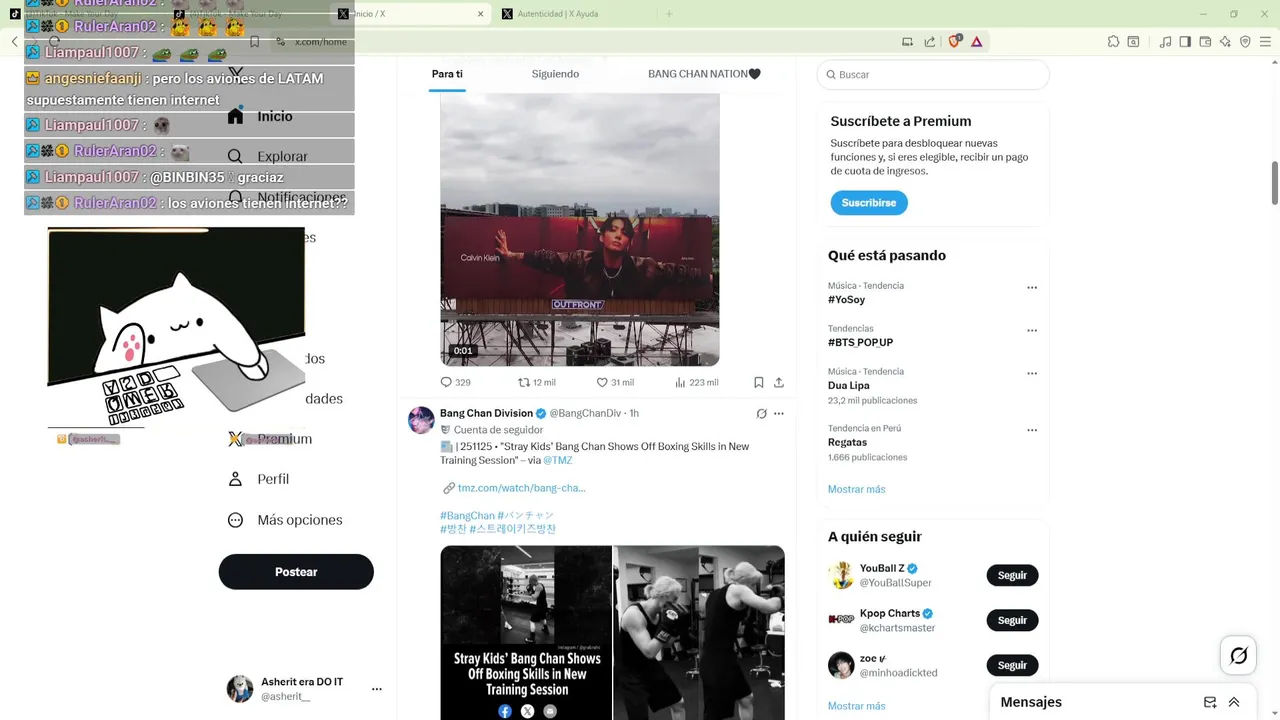
Task: Follow the zoe account
Action: [x=1012, y=666]
